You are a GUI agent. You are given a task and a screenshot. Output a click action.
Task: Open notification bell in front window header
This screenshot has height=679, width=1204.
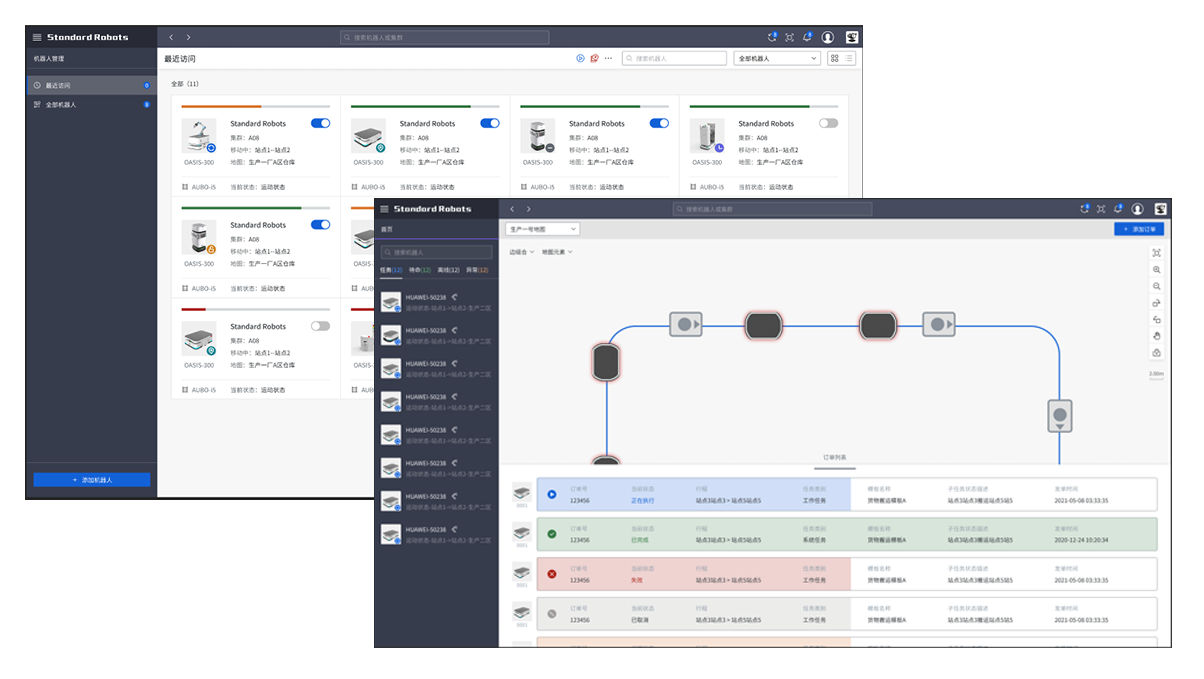(x=1120, y=209)
